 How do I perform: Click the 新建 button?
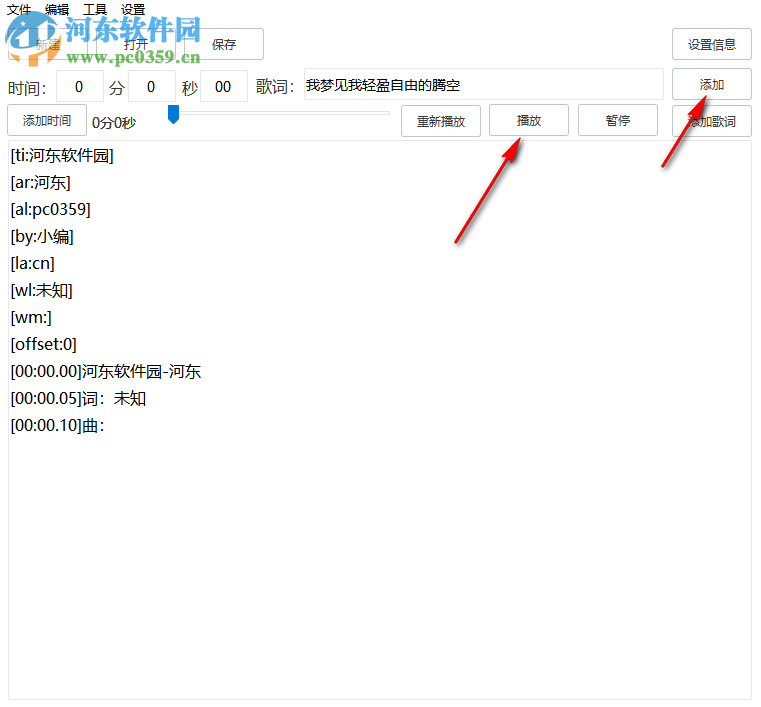point(48,44)
